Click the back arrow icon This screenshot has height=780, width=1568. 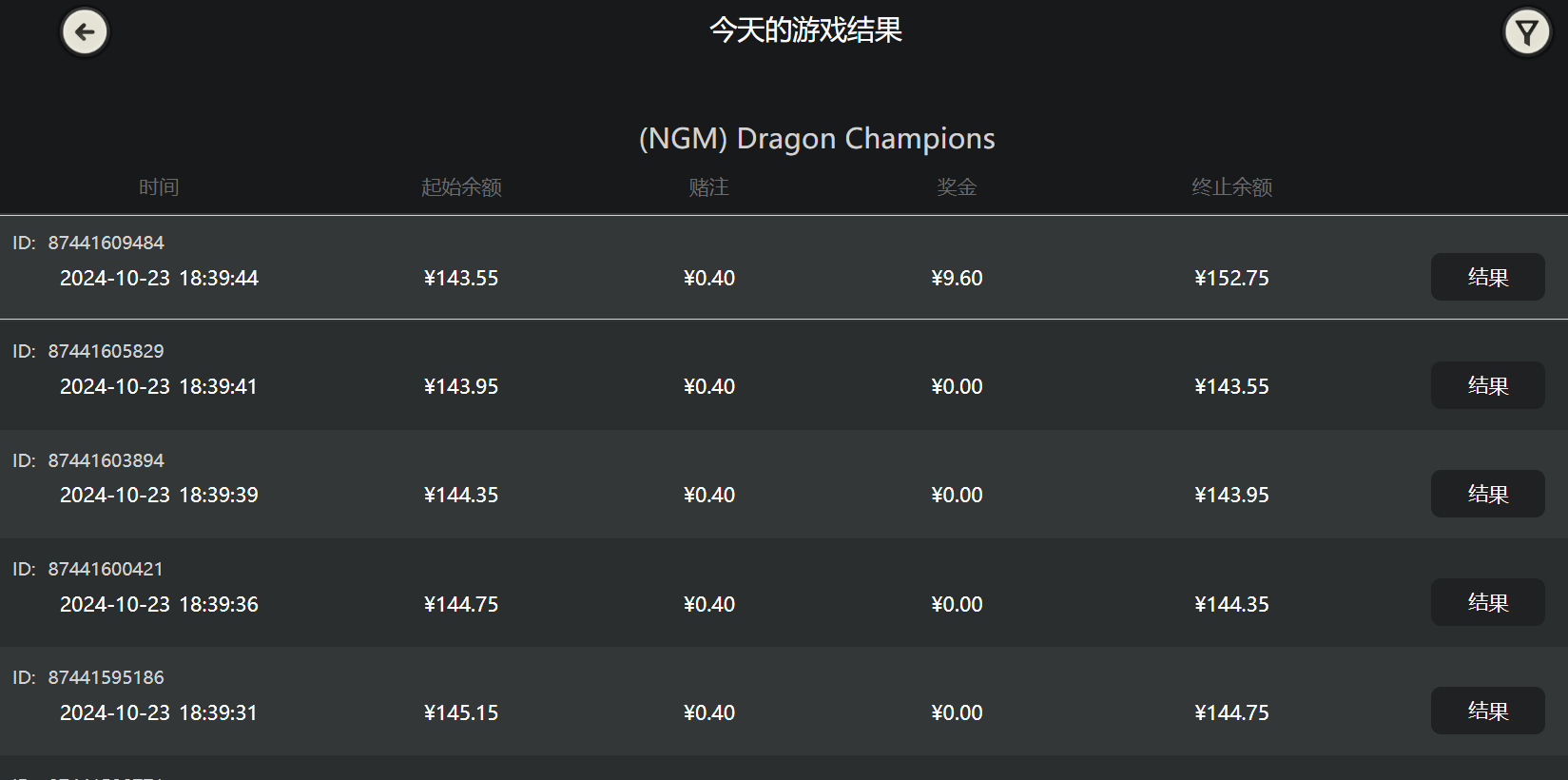coord(85,32)
